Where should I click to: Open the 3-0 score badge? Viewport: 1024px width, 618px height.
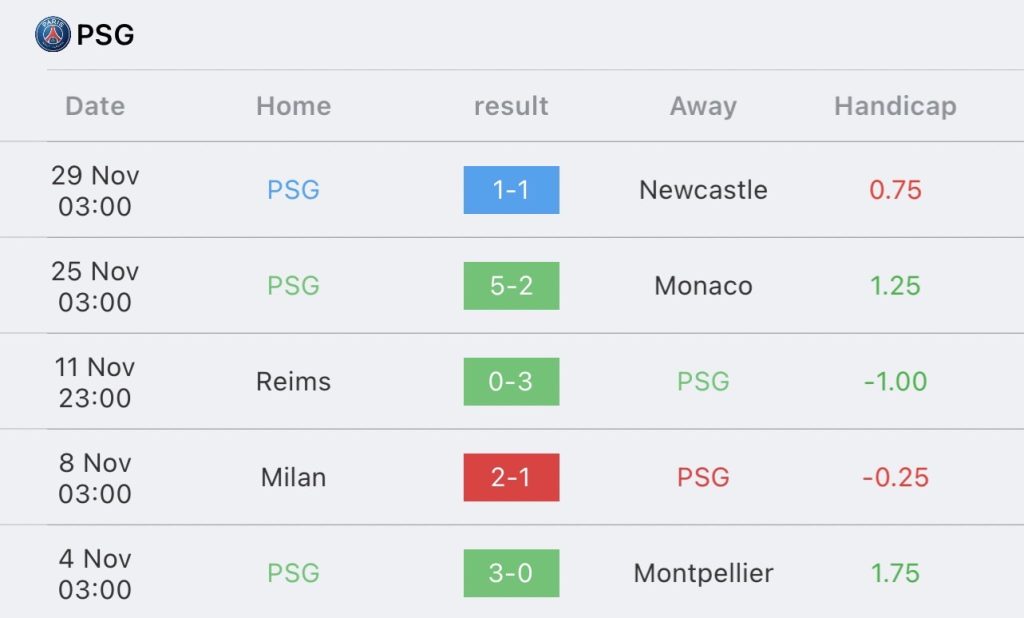pos(511,573)
